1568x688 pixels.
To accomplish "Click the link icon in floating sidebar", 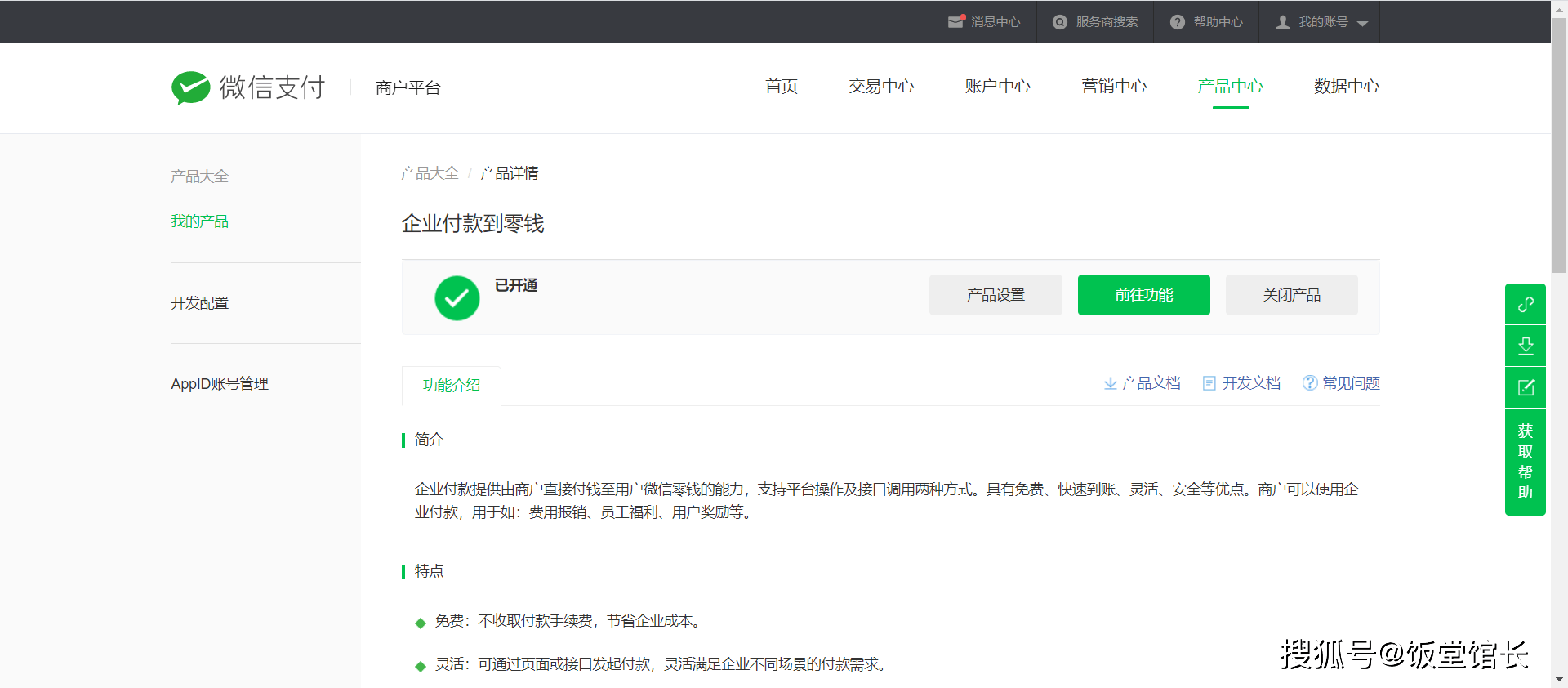I will coord(1525,304).
